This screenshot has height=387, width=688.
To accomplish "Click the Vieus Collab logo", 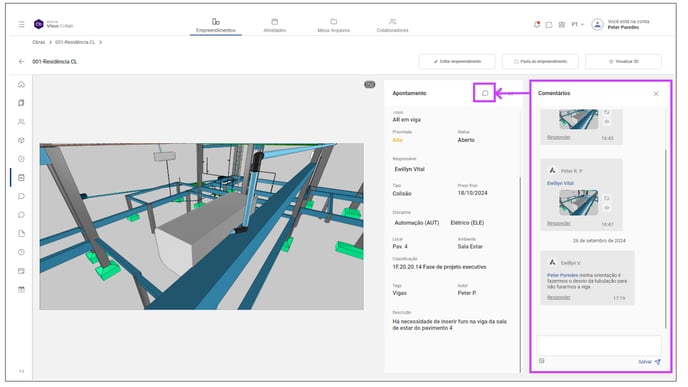I will click(53, 25).
